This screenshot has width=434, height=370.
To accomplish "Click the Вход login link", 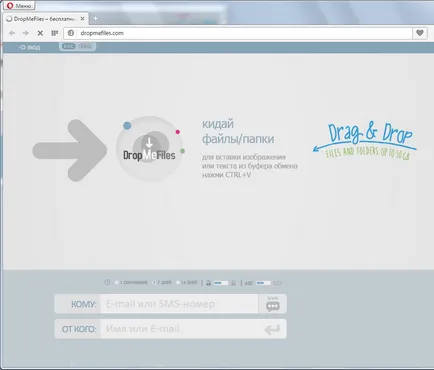I will tap(30, 47).
